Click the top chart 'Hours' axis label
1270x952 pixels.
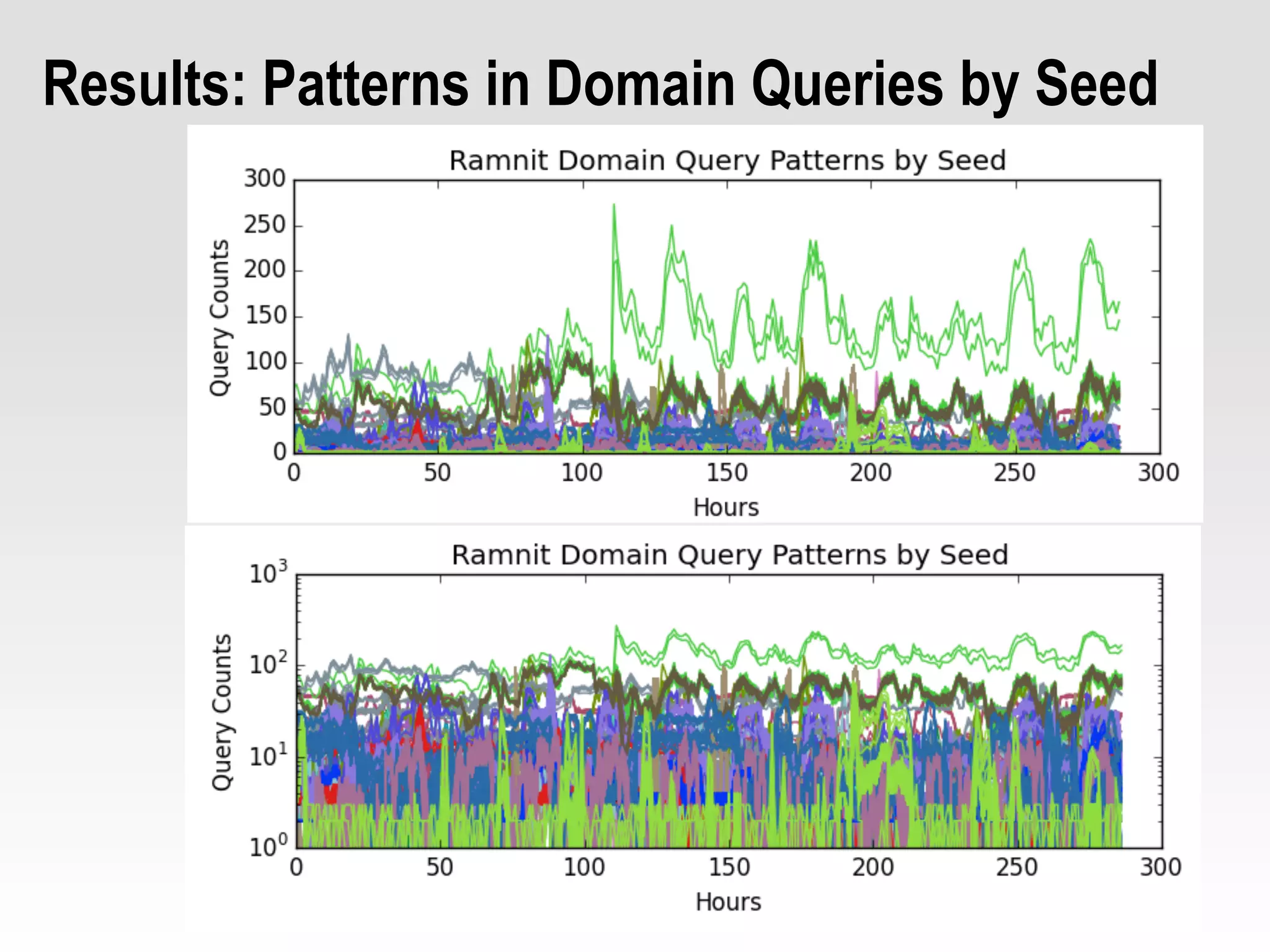(726, 508)
